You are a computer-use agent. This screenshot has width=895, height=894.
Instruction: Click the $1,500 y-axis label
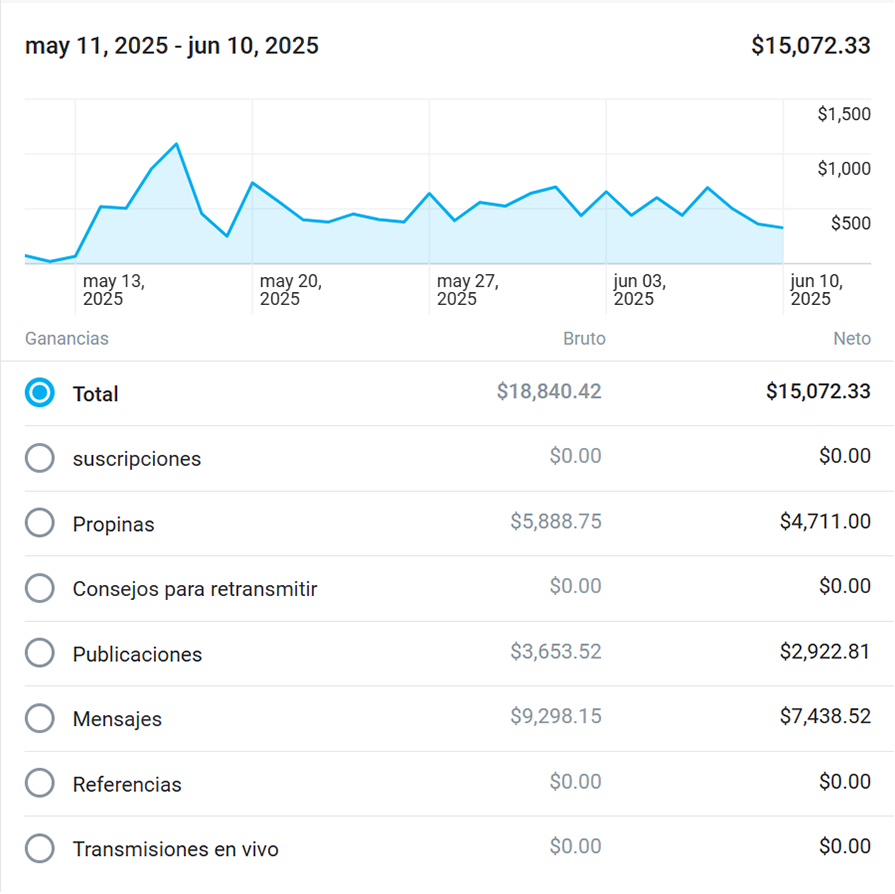844,115
